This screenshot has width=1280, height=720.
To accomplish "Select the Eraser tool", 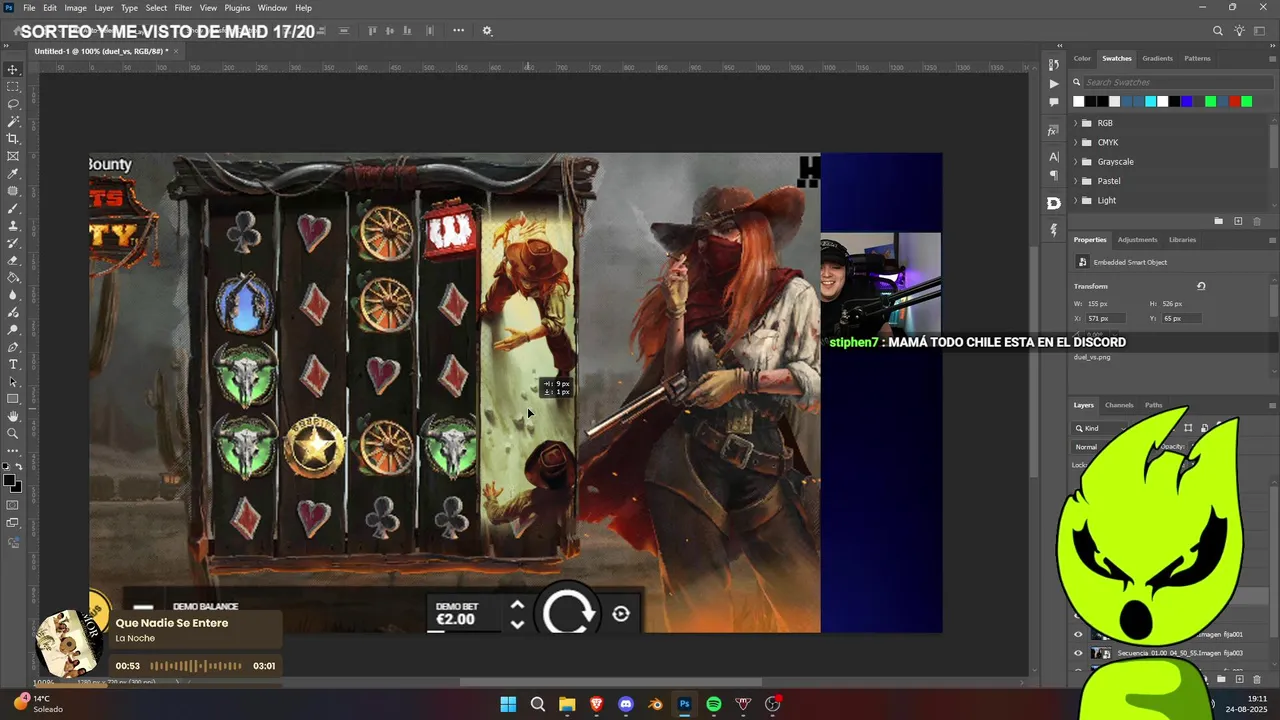I will pos(13,260).
